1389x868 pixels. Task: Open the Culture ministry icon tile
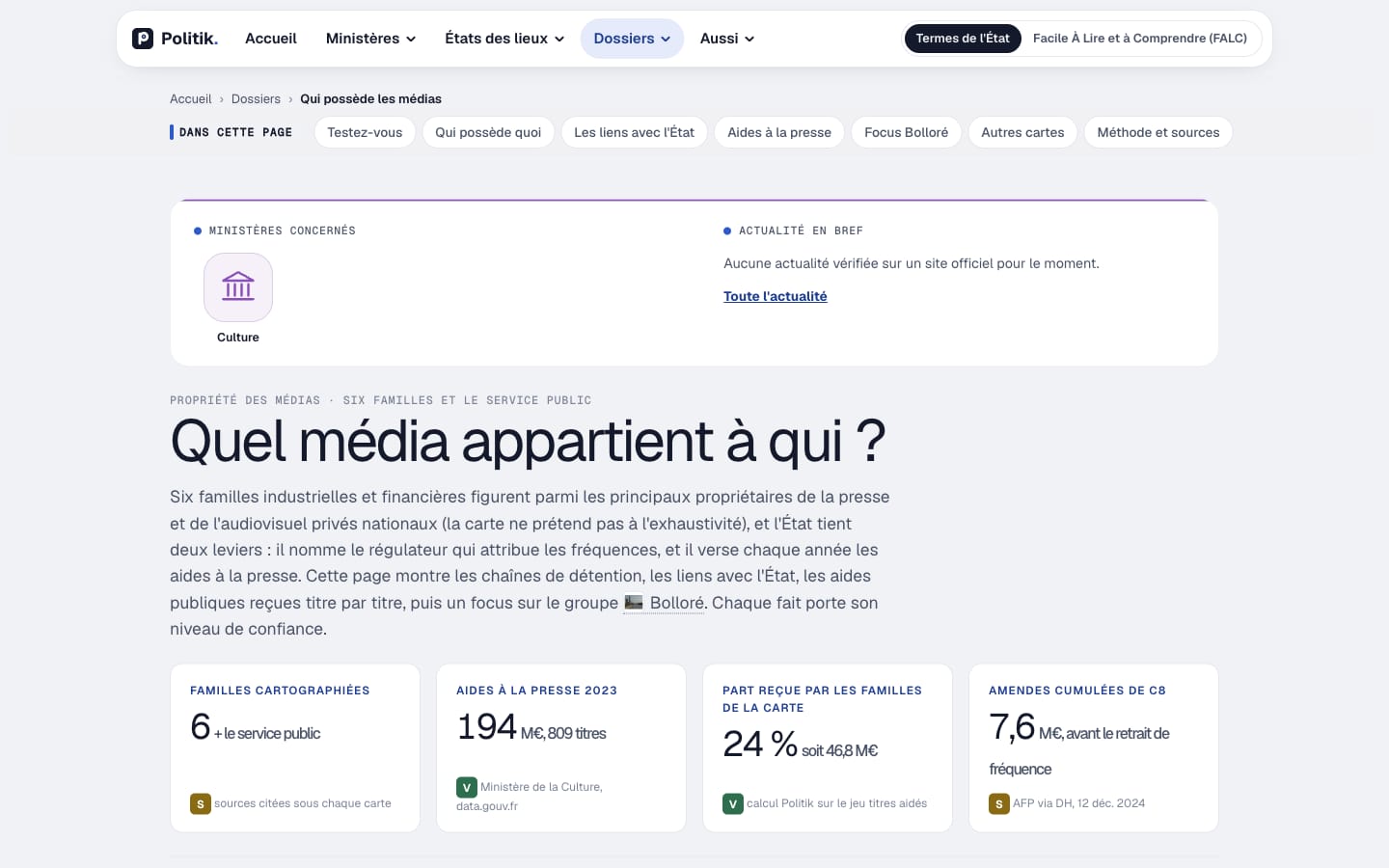pyautogui.click(x=238, y=287)
